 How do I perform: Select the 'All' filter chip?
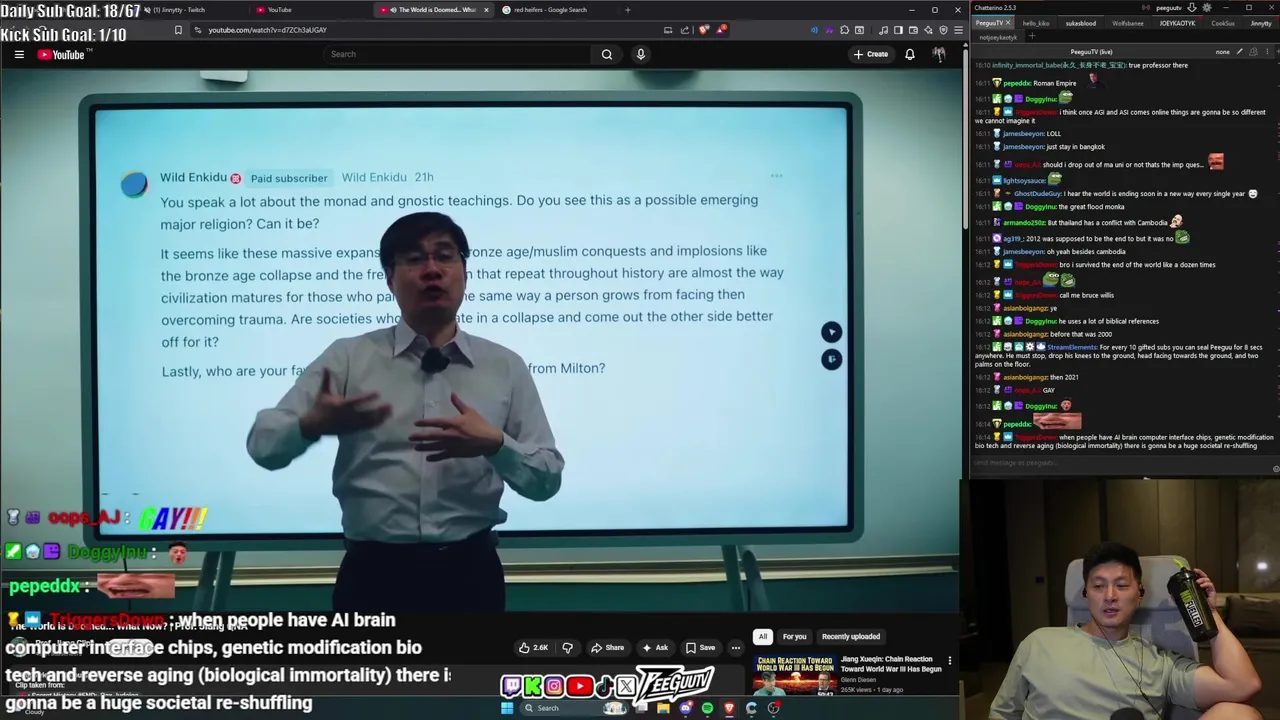763,636
